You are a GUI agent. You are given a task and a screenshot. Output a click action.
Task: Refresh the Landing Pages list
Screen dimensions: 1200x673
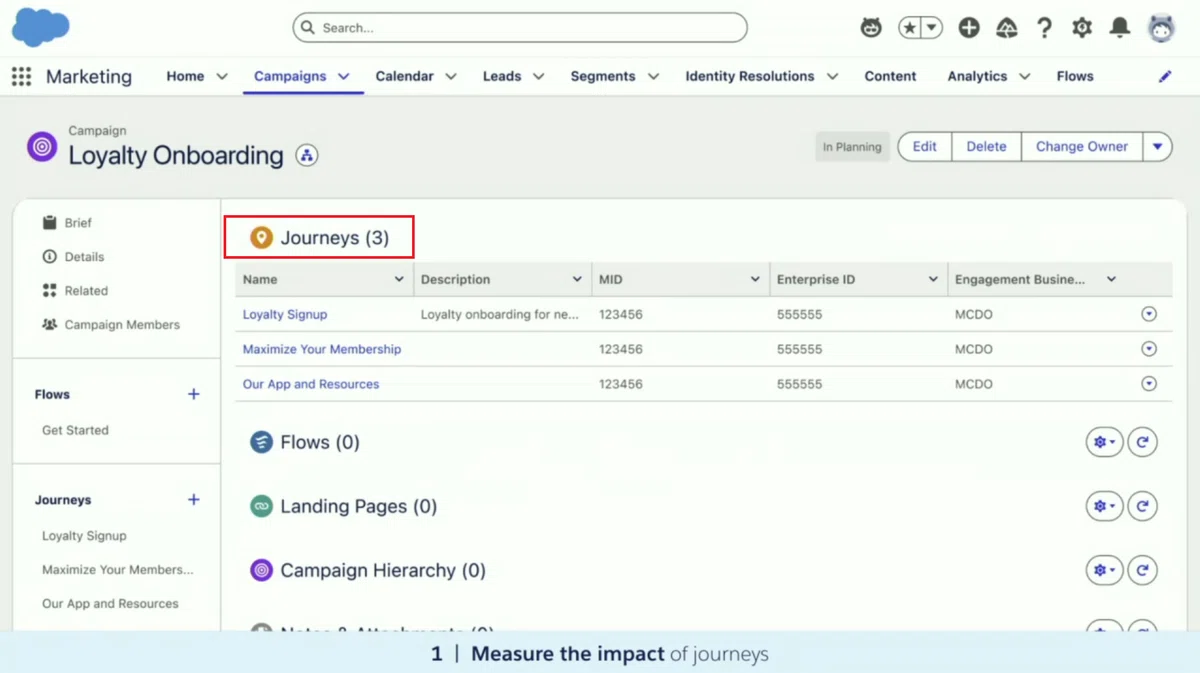pos(1143,506)
